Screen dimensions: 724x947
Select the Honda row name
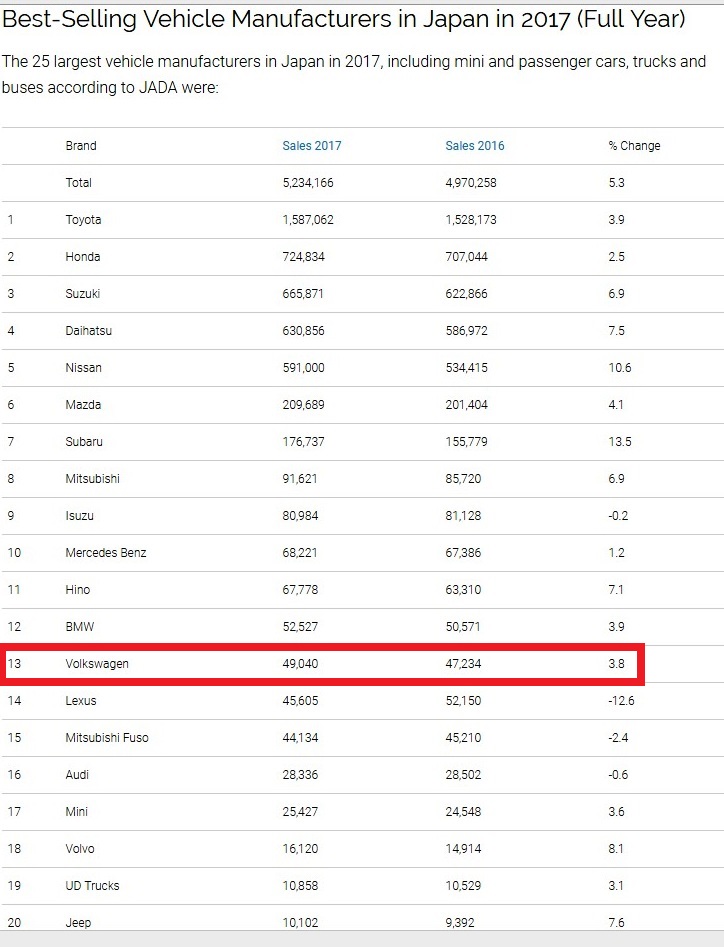(83, 257)
